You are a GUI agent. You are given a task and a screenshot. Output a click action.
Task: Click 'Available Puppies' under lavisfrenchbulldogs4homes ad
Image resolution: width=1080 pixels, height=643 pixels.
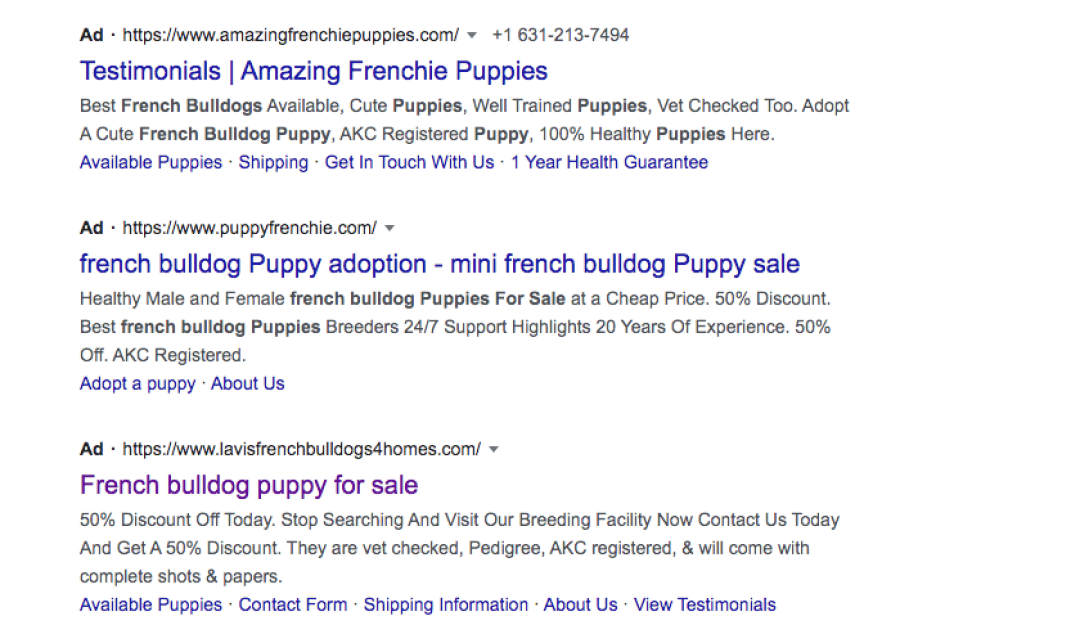(151, 605)
